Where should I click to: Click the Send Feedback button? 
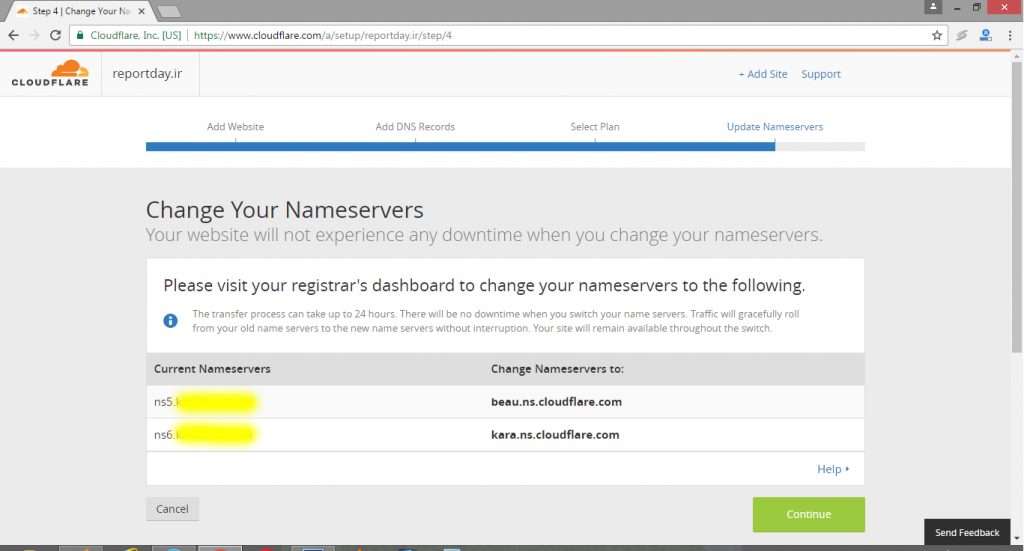click(967, 532)
